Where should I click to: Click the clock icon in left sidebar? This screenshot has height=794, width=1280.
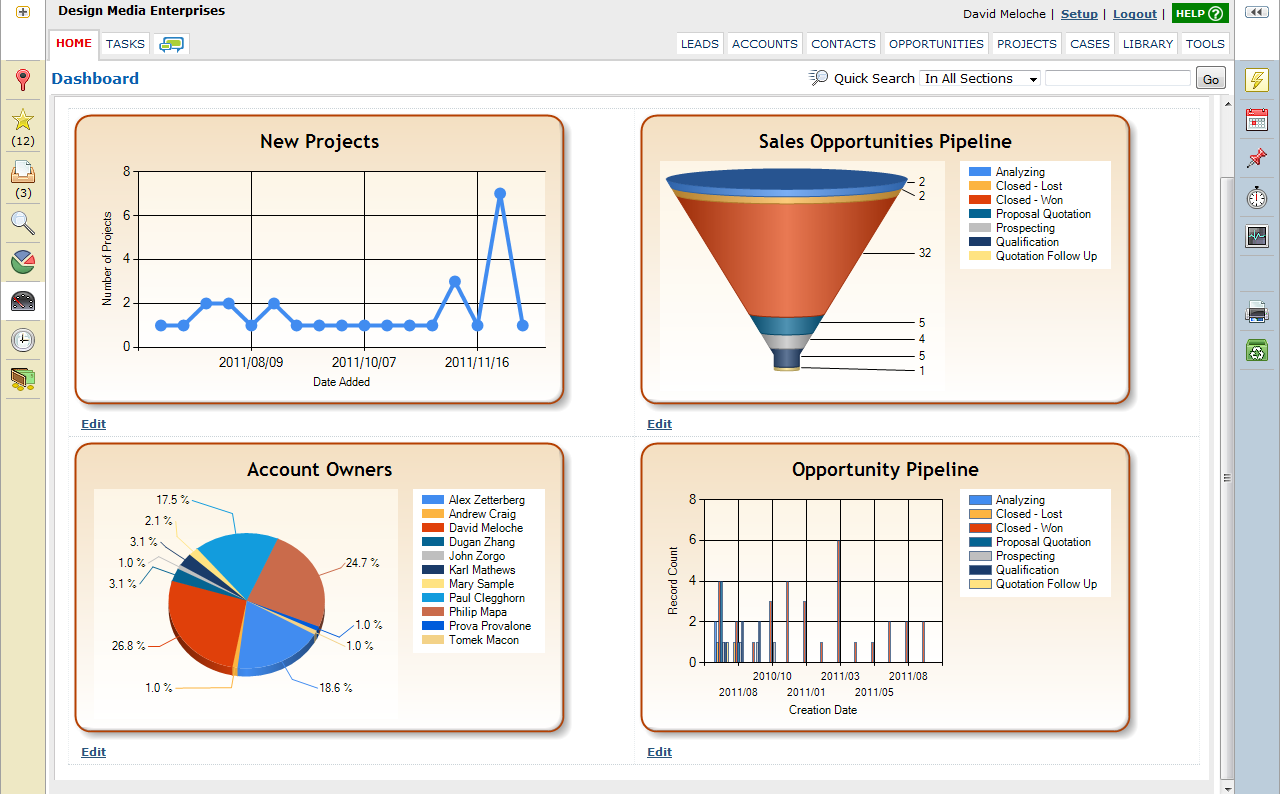click(x=23, y=340)
